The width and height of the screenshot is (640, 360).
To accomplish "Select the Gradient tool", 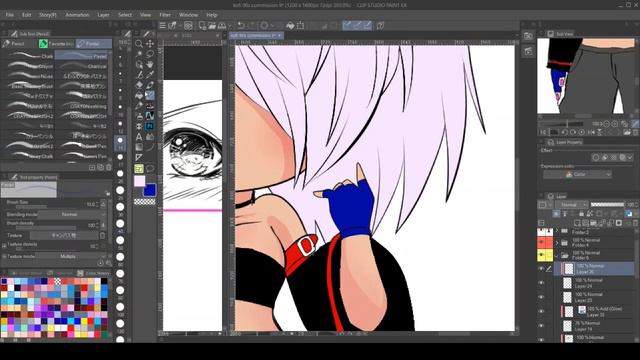I will 139,147.
